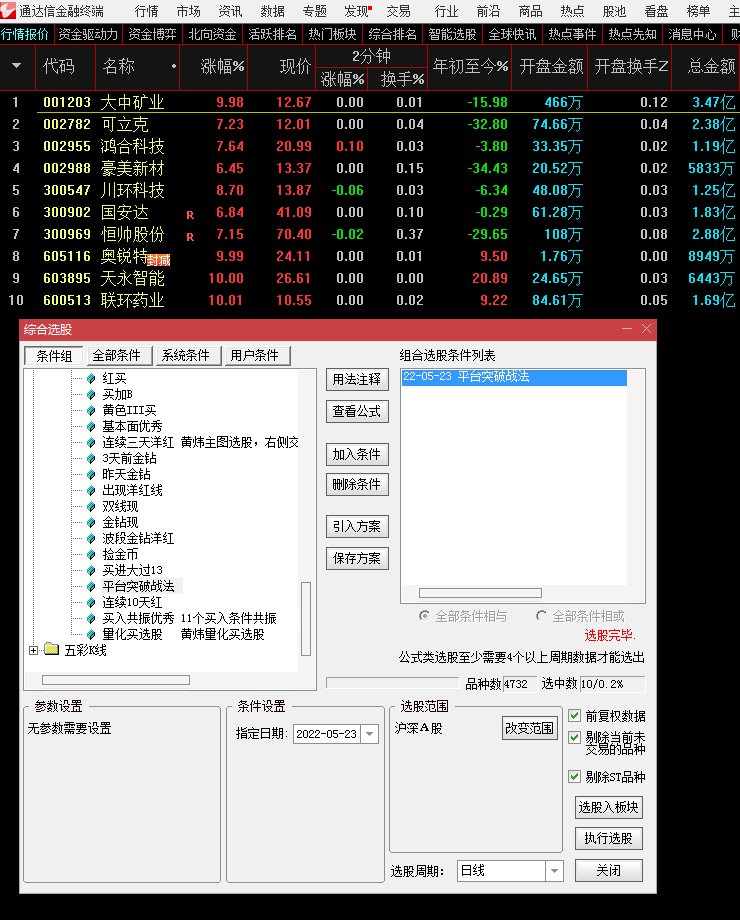Click the 通达信 app logo icon
Screen dimensions: 740x920
coord(8,10)
